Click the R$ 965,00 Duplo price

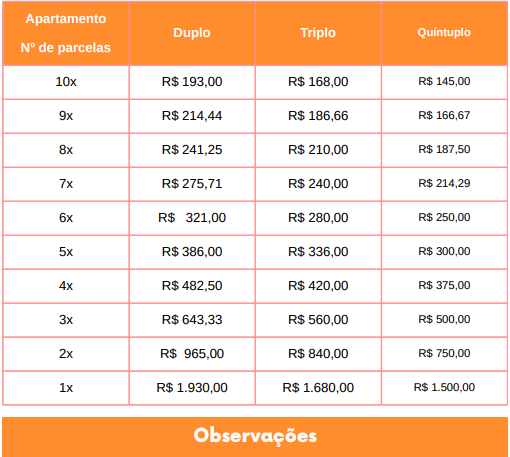[192, 354]
